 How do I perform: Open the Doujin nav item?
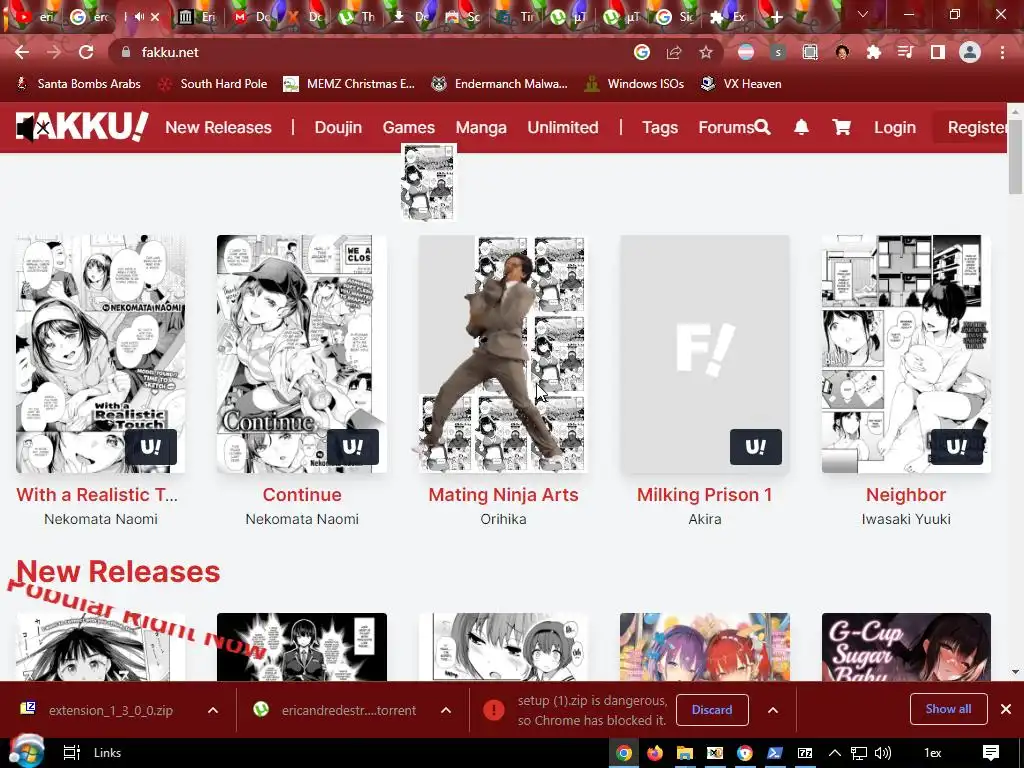click(x=338, y=127)
